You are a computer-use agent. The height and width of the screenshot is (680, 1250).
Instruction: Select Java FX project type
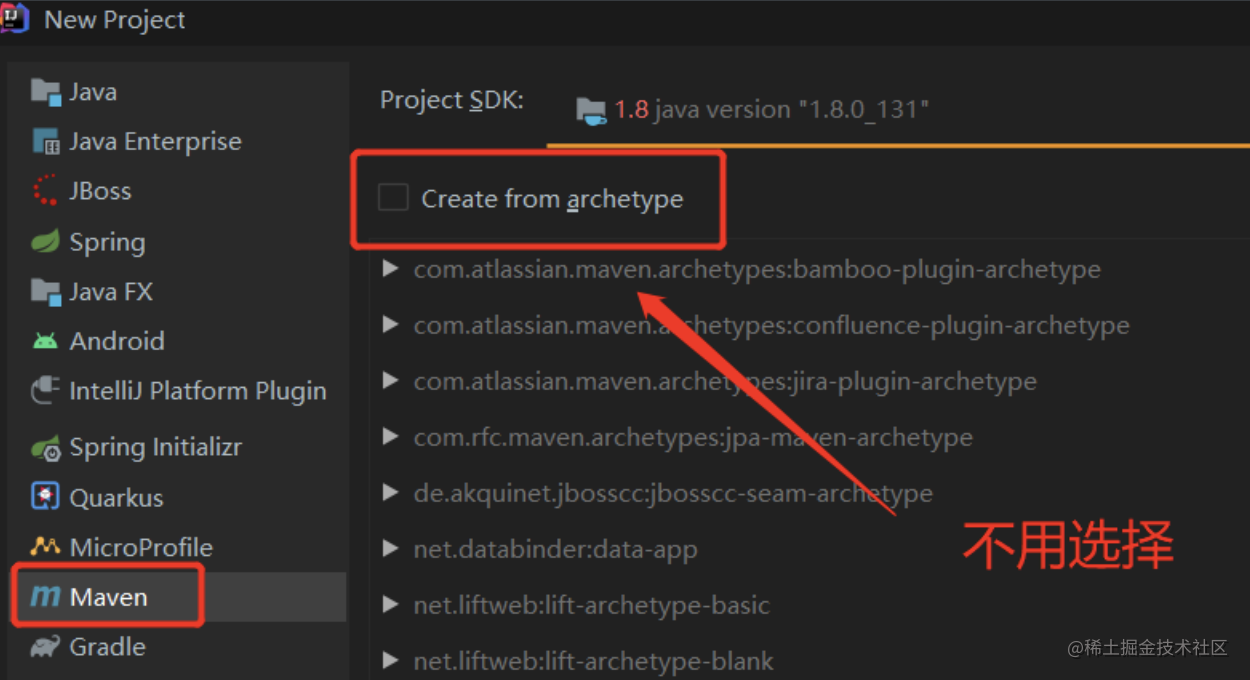point(111,292)
